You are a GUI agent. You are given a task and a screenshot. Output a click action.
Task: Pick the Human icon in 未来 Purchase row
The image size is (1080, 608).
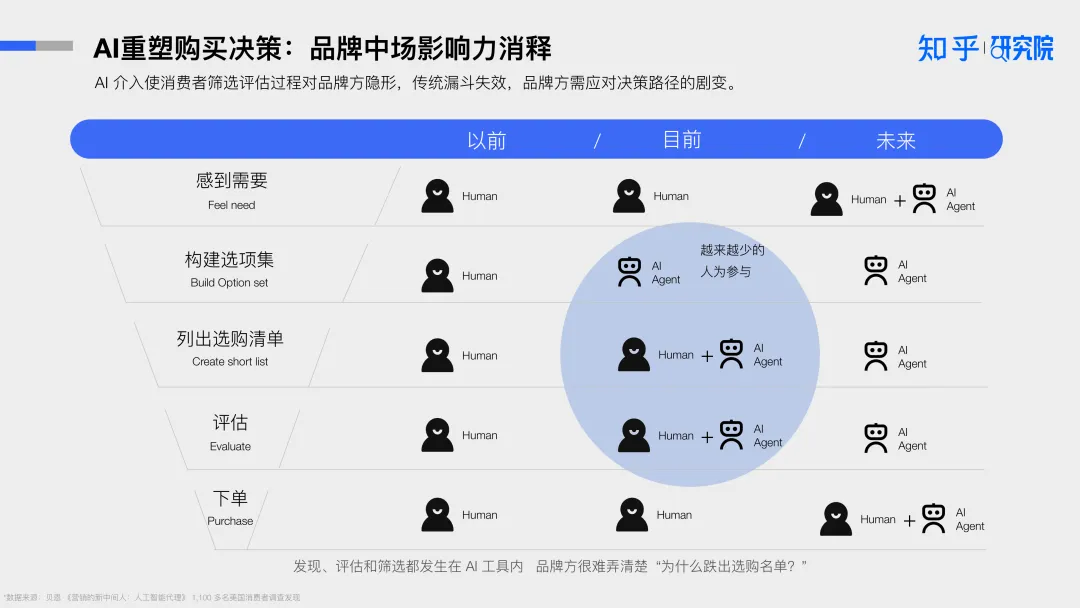[836, 519]
